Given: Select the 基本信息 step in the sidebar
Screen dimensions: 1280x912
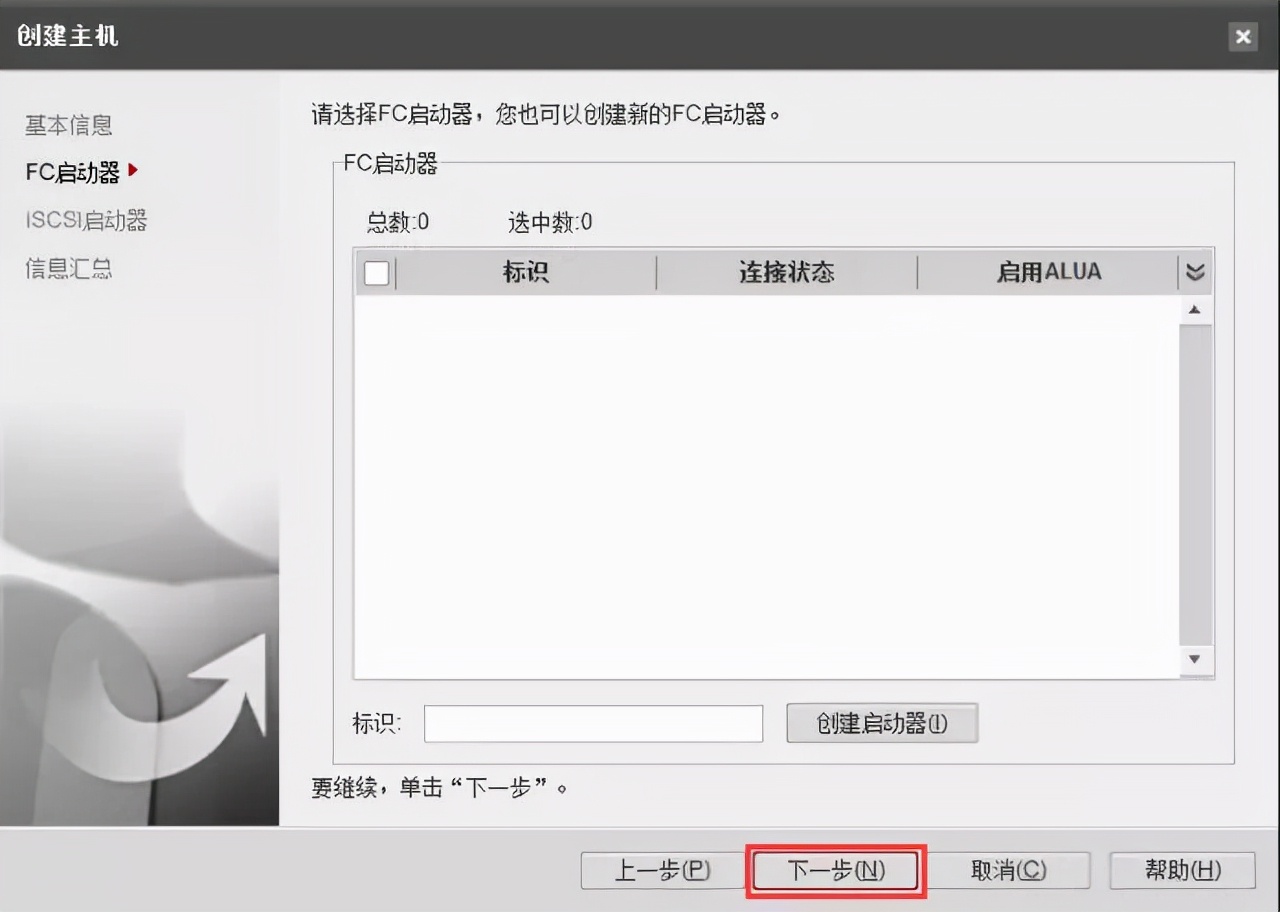Looking at the screenshot, I should [68, 125].
